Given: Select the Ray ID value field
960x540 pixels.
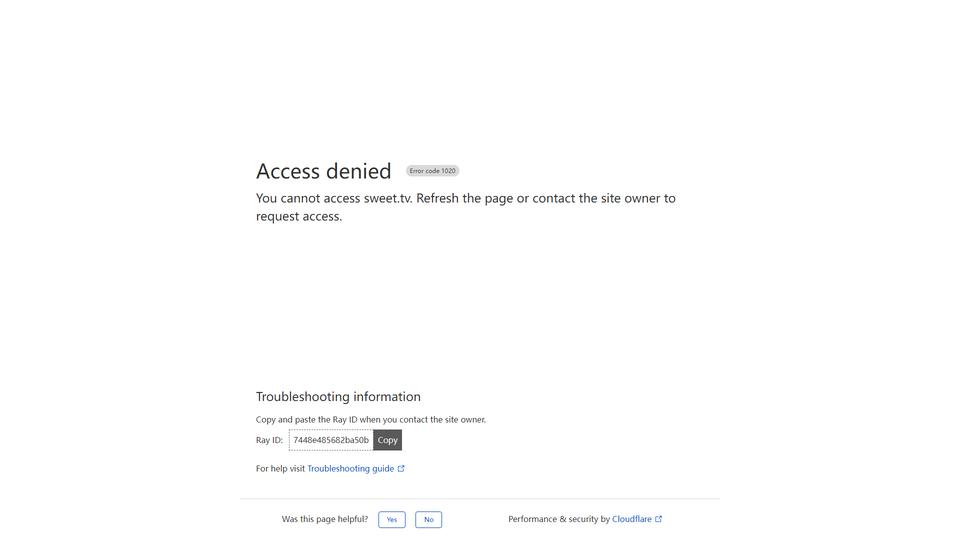Looking at the screenshot, I should pyautogui.click(x=331, y=440).
